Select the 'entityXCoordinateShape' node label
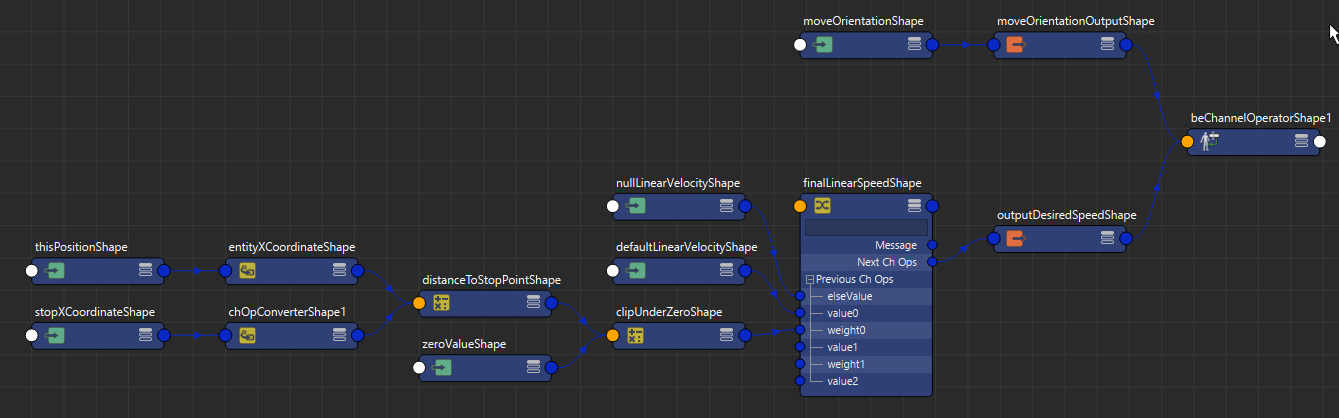The width and height of the screenshot is (1339, 418). click(292, 247)
